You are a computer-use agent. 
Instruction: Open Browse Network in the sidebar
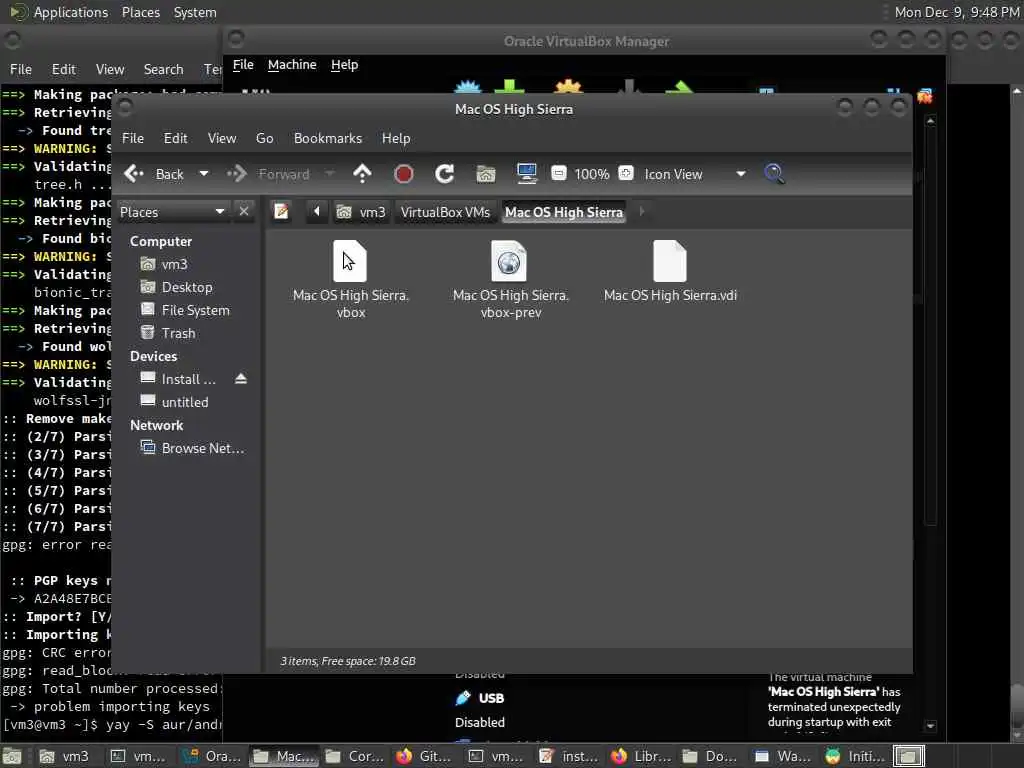point(202,448)
